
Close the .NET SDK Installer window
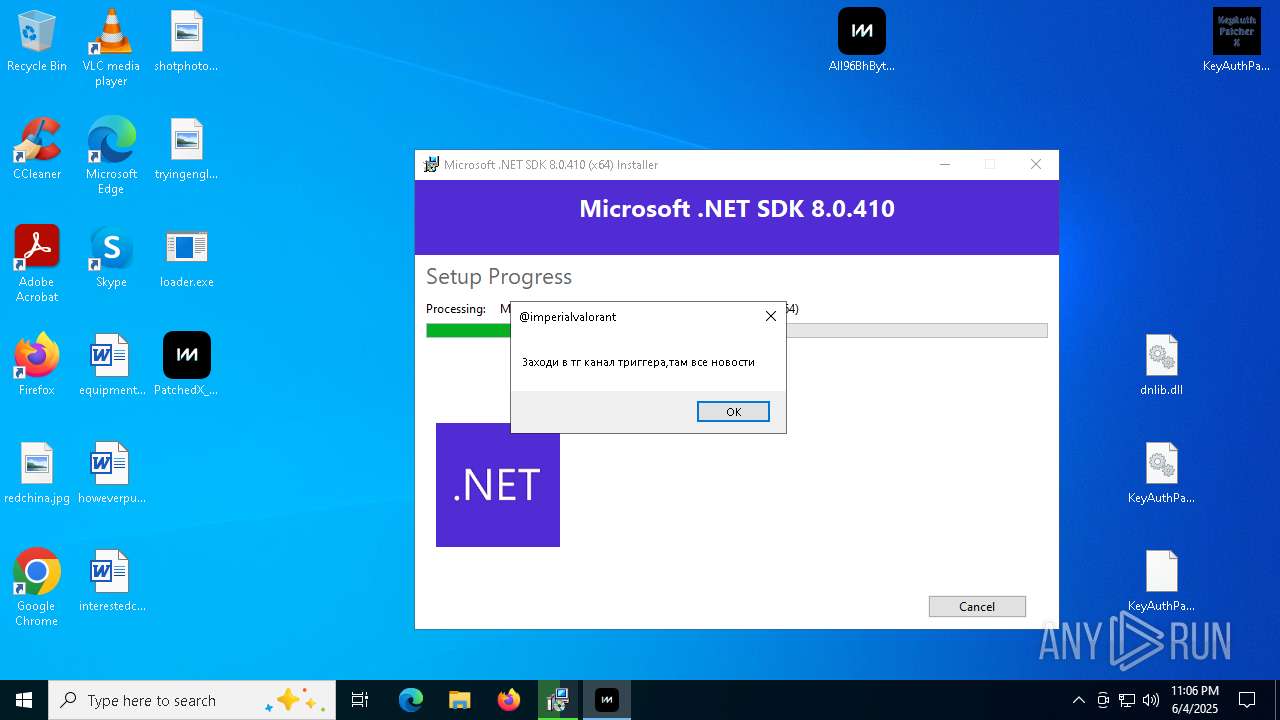point(1036,164)
